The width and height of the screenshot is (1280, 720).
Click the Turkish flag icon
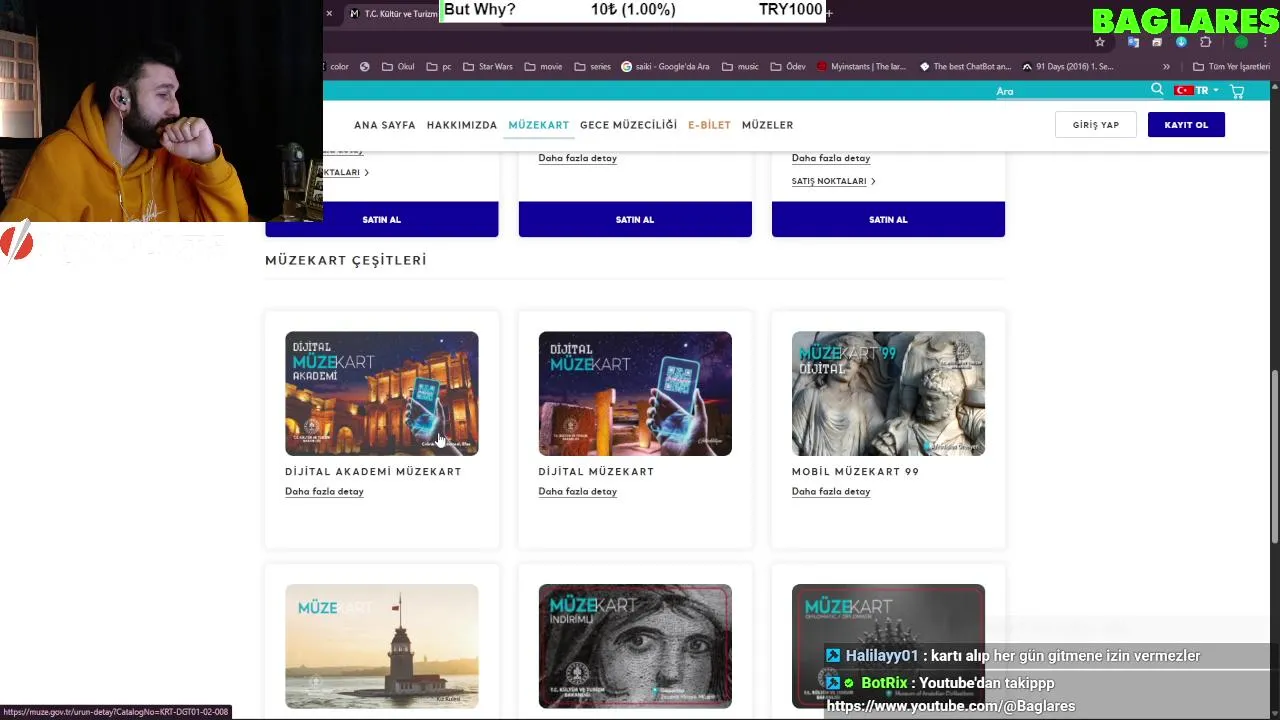1184,90
